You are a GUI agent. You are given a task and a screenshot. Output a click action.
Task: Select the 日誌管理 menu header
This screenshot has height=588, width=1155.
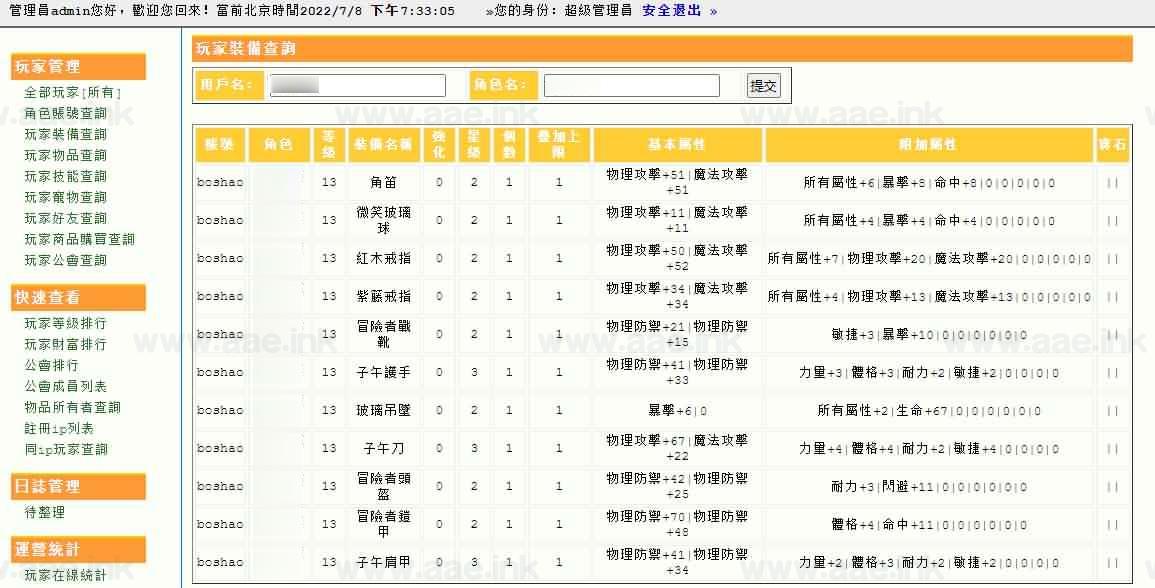click(79, 486)
